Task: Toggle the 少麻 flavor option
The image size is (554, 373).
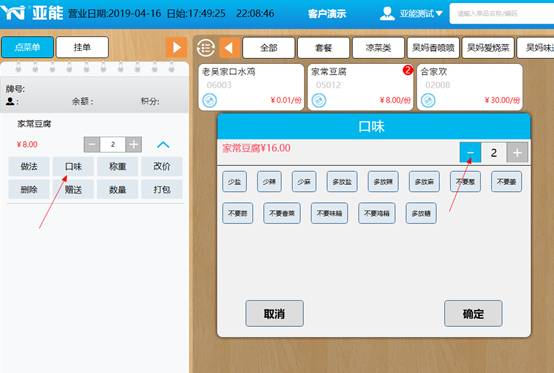Action: (304, 182)
